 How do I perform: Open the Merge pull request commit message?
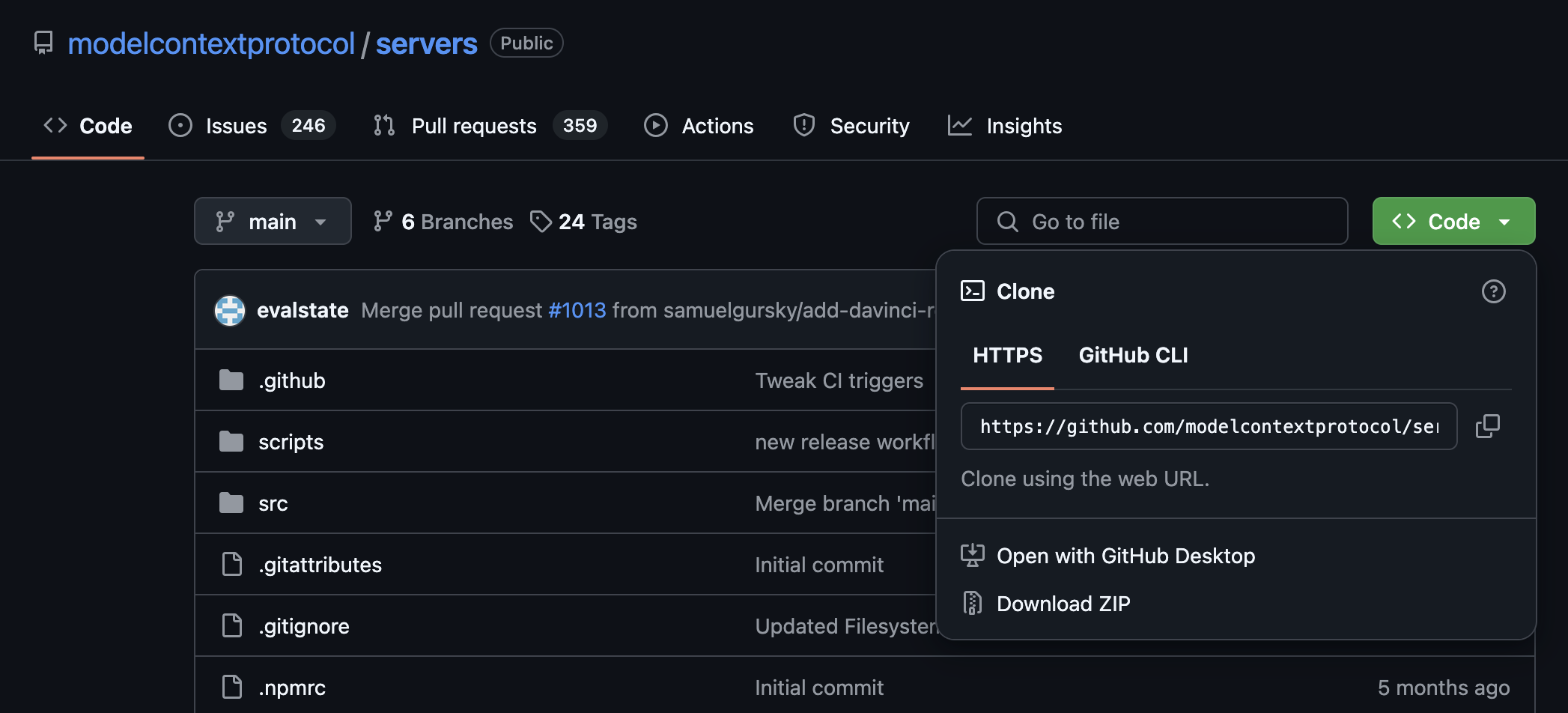[452, 310]
